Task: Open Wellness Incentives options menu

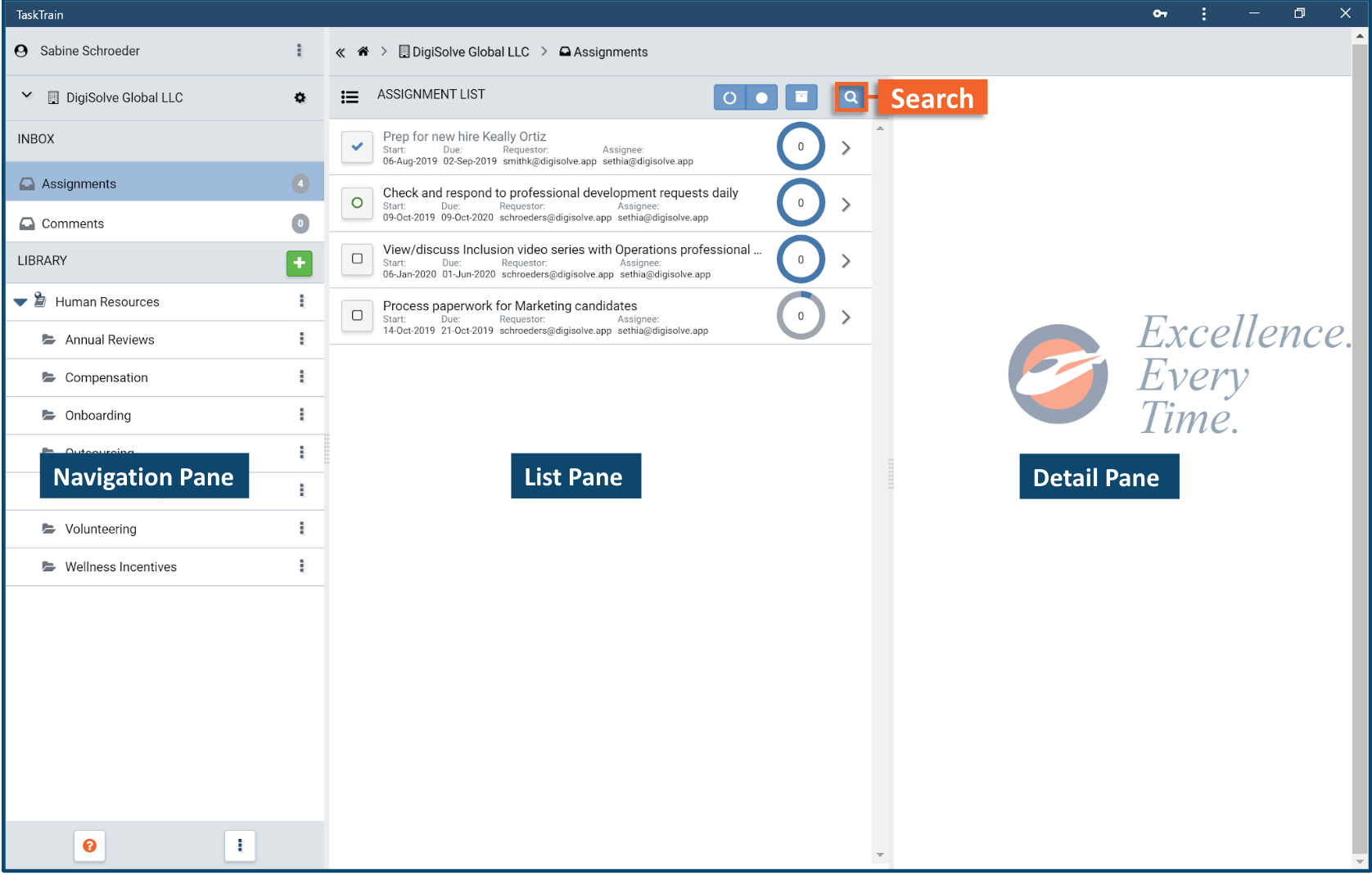Action: coord(302,566)
